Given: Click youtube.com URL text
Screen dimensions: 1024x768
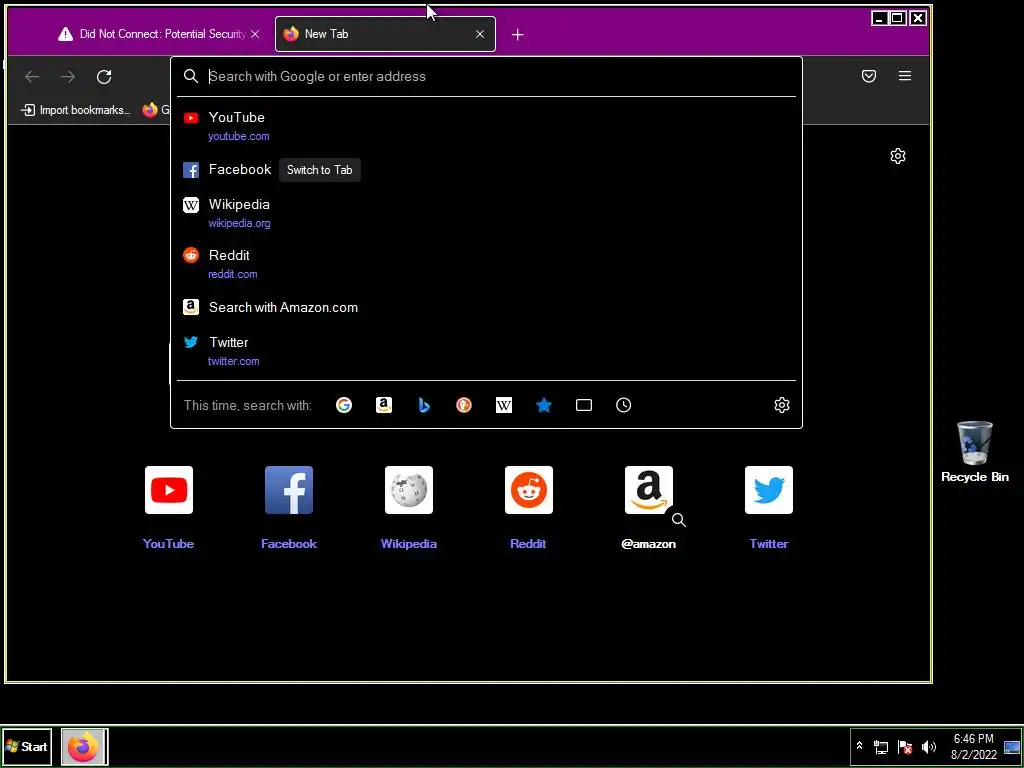Looking at the screenshot, I should click(238, 136).
